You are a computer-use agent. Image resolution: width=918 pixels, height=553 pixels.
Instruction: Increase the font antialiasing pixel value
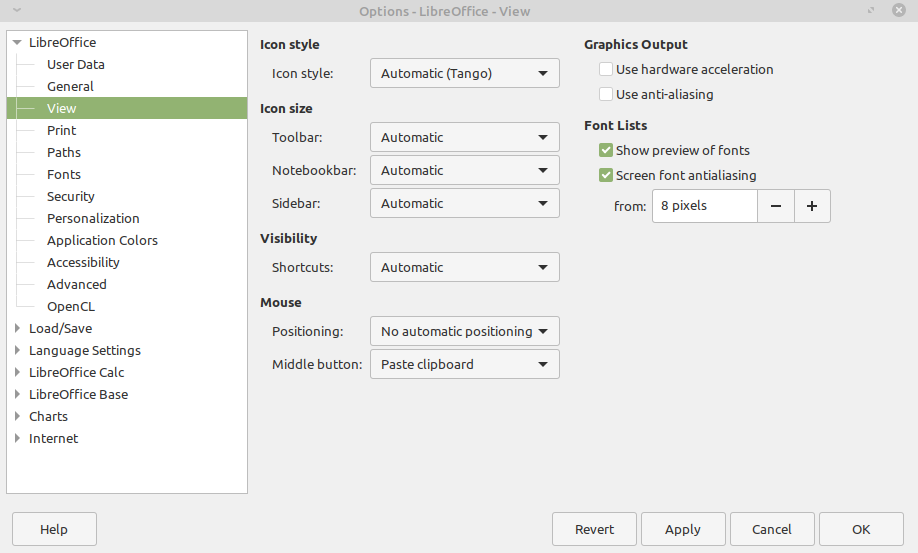point(812,206)
